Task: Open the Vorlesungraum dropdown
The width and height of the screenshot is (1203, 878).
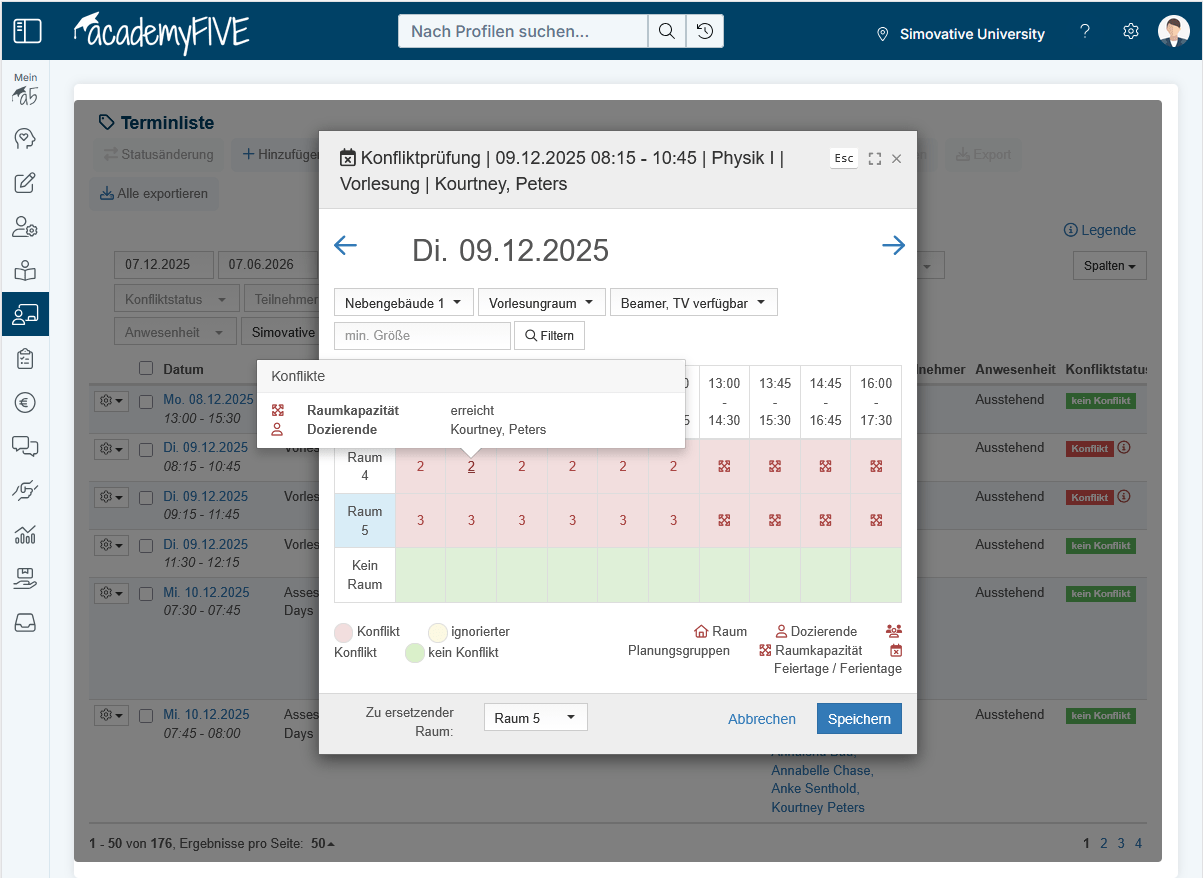Action: tap(541, 302)
